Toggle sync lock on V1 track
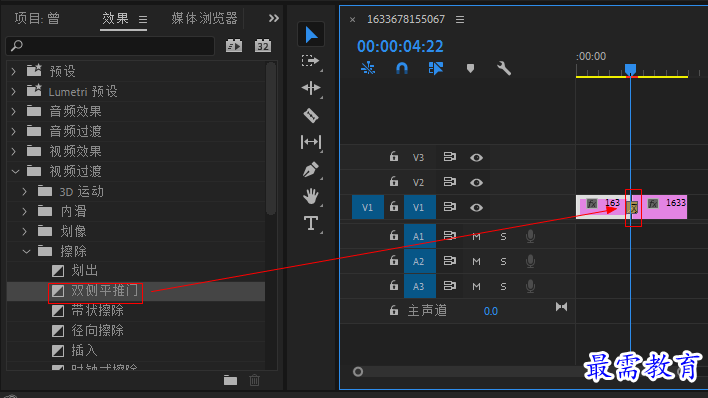 click(x=449, y=206)
